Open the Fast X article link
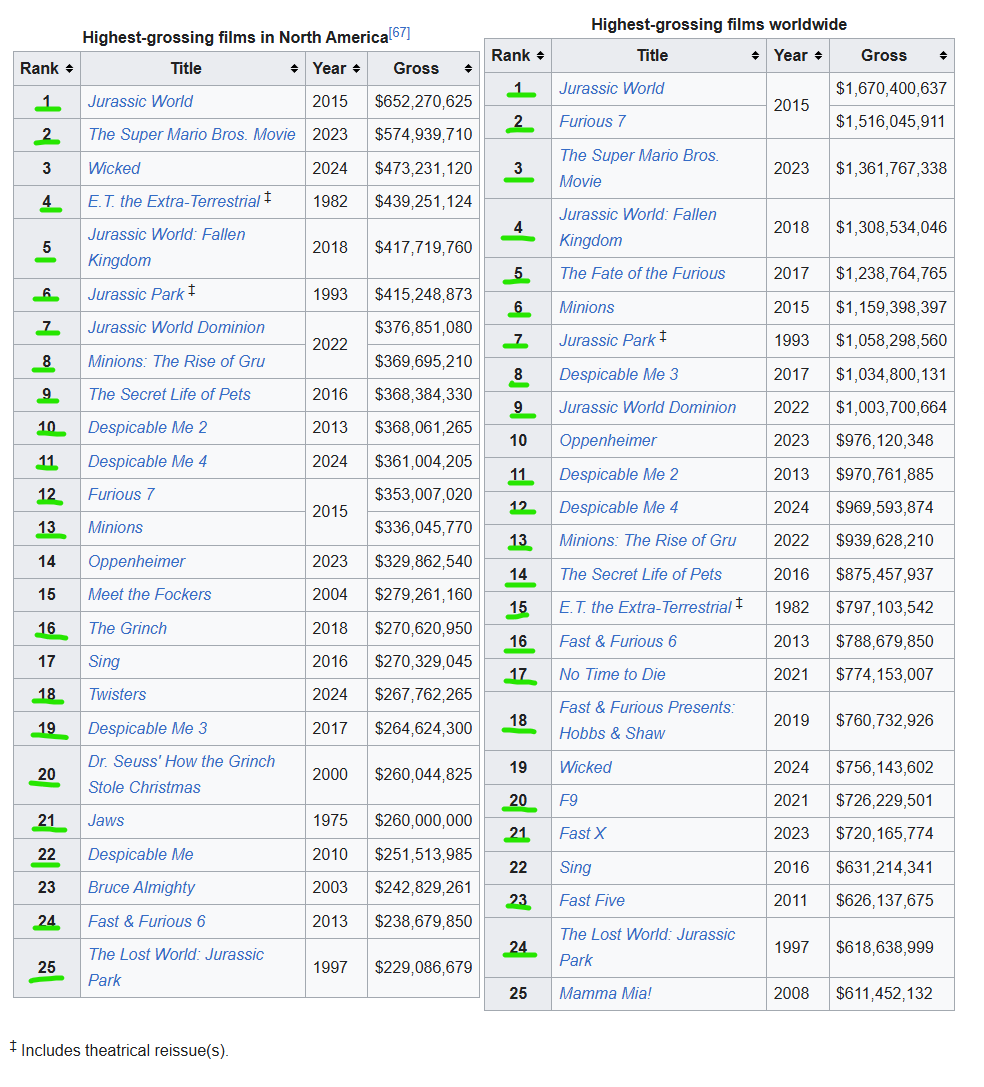The height and width of the screenshot is (1087, 984). (x=582, y=834)
